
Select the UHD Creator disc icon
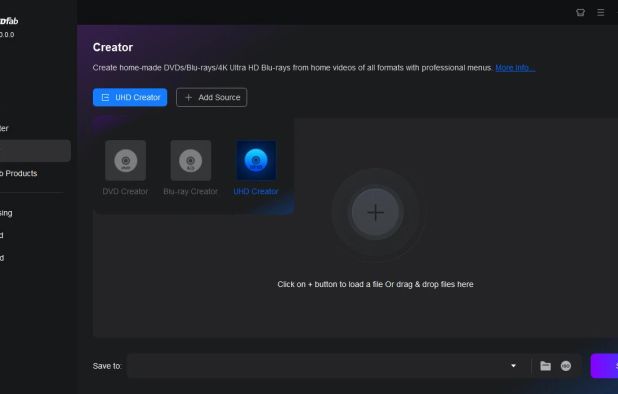256,160
